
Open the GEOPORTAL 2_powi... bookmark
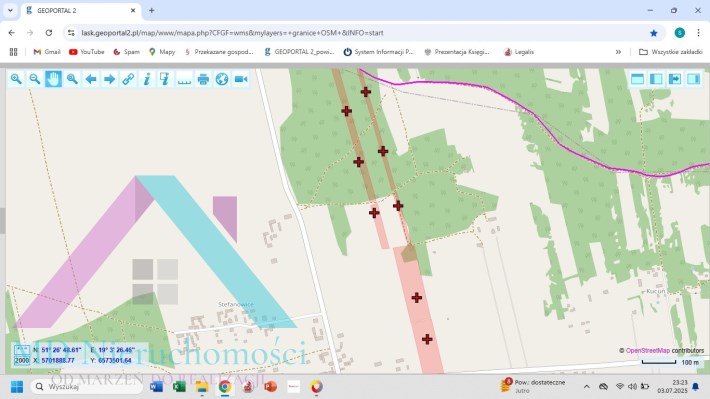[299, 52]
